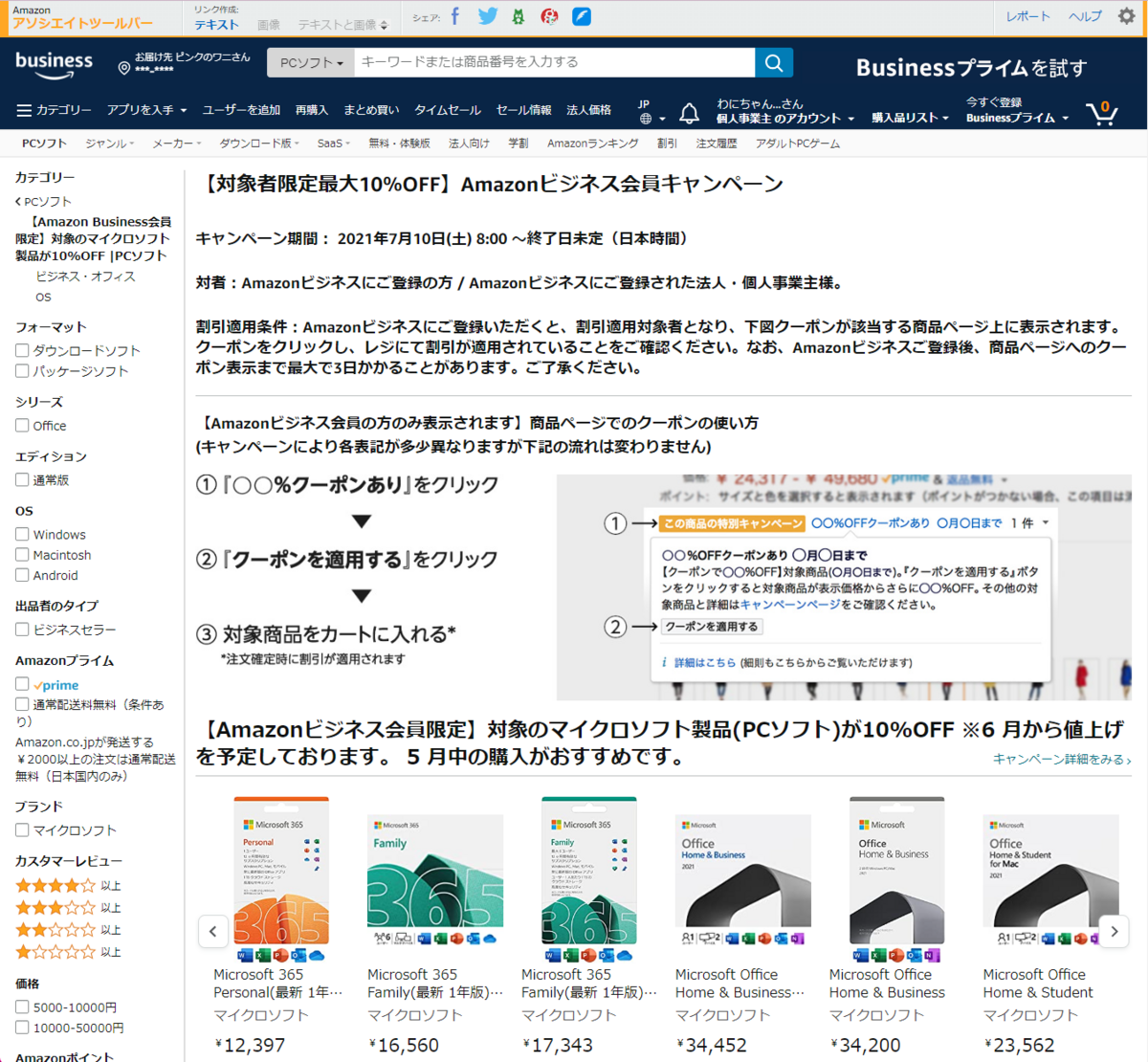
Task: Filter by three stars and up
Action: pos(68,907)
